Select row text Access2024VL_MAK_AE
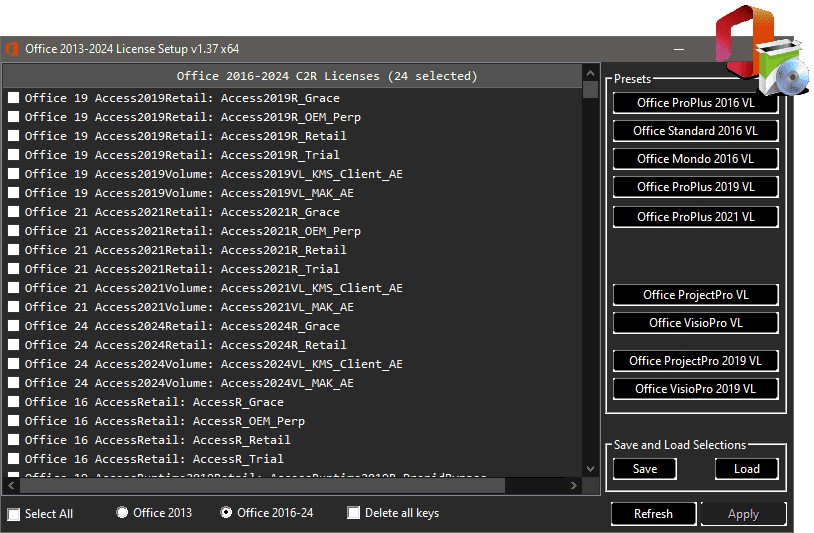Image resolution: width=814 pixels, height=533 pixels. pyautogui.click(x=287, y=383)
